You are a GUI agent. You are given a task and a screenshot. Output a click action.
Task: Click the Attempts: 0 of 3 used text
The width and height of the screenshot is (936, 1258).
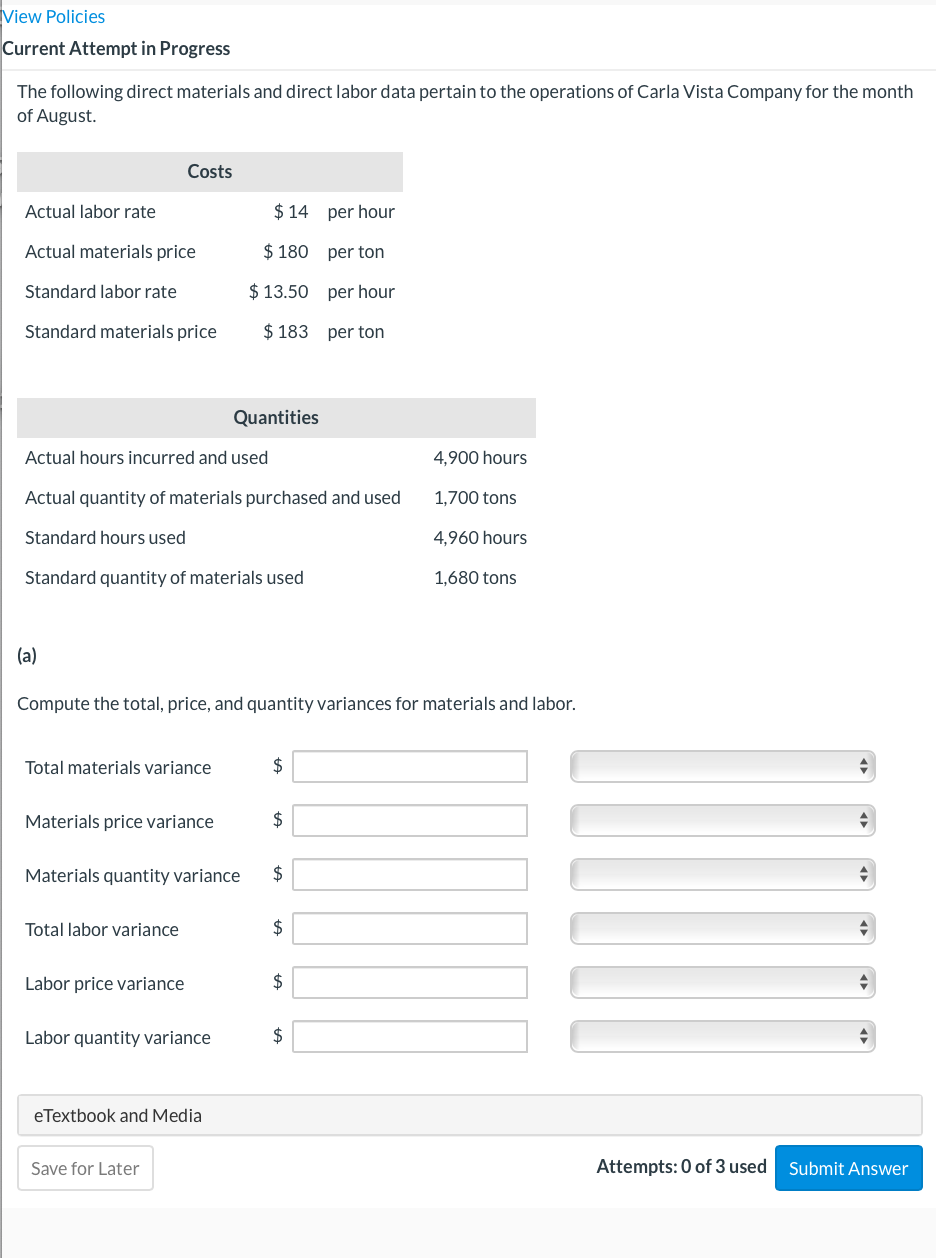click(681, 1166)
